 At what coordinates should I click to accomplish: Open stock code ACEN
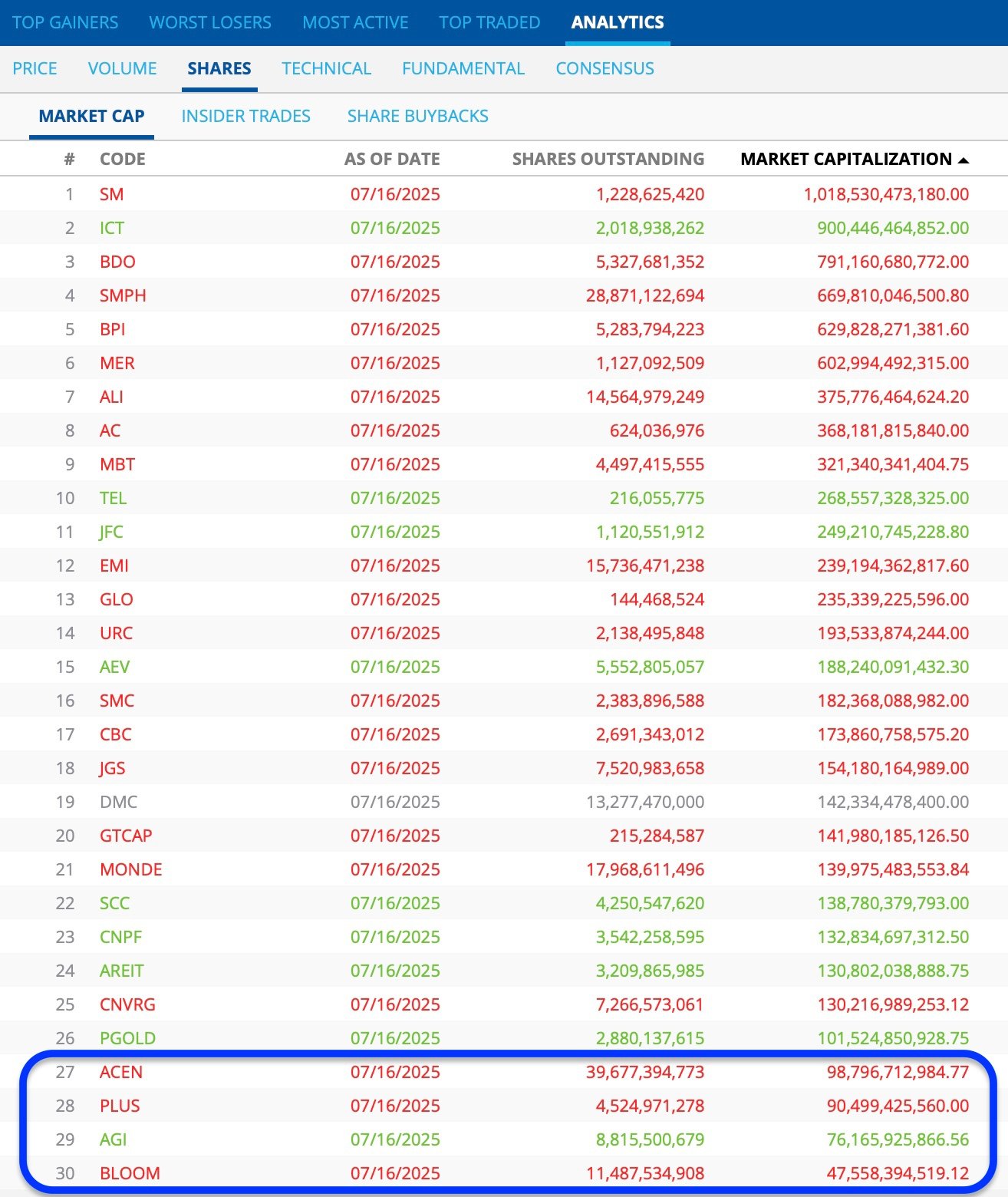point(121,1072)
